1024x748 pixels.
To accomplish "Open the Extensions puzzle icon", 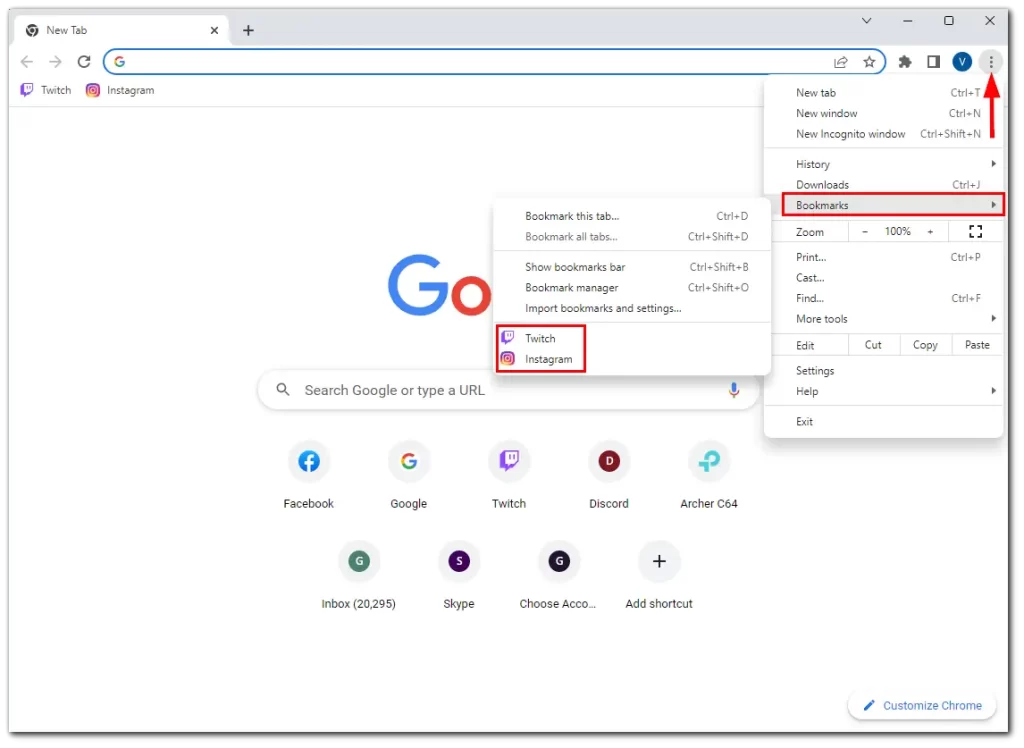I will pyautogui.click(x=904, y=62).
